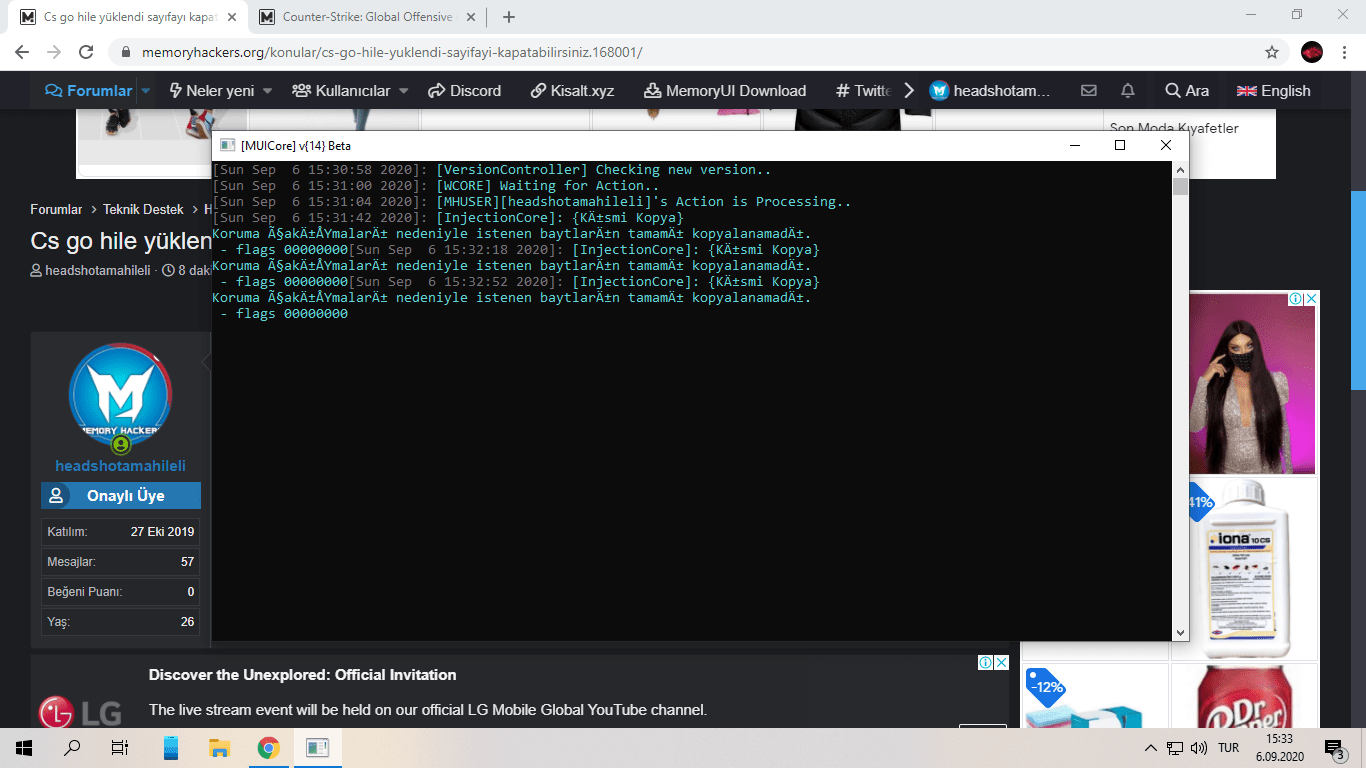The width and height of the screenshot is (1366, 768).
Task: Click the Onaylı Üye badge
Action: [121, 496]
